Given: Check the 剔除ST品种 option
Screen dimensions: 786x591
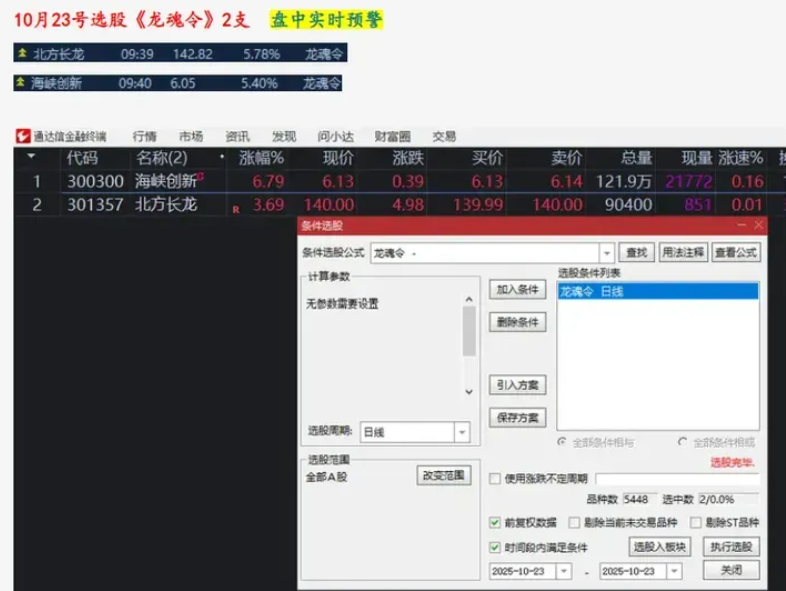Looking at the screenshot, I should click(x=695, y=522).
